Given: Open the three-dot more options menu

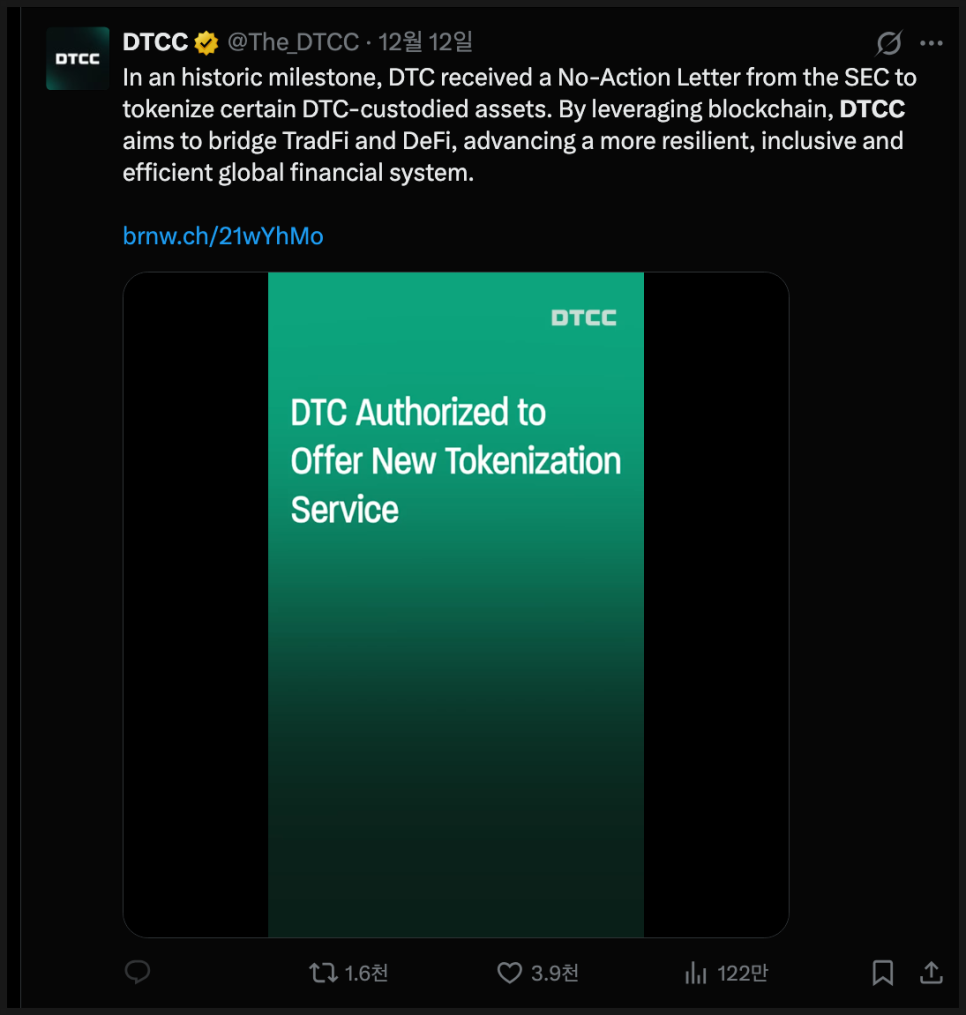Looking at the screenshot, I should (931, 43).
